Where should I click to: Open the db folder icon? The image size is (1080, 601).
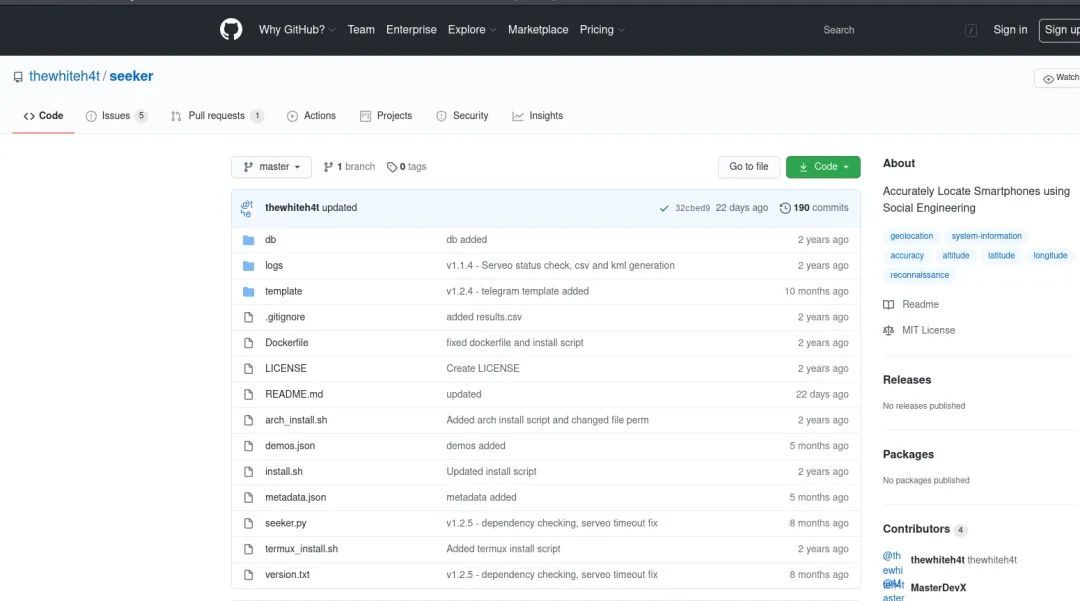pyautogui.click(x=249, y=240)
